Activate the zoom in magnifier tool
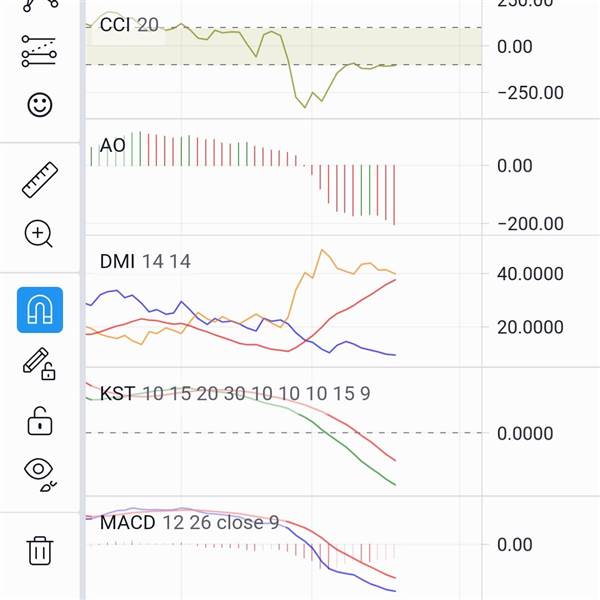 pyautogui.click(x=38, y=234)
